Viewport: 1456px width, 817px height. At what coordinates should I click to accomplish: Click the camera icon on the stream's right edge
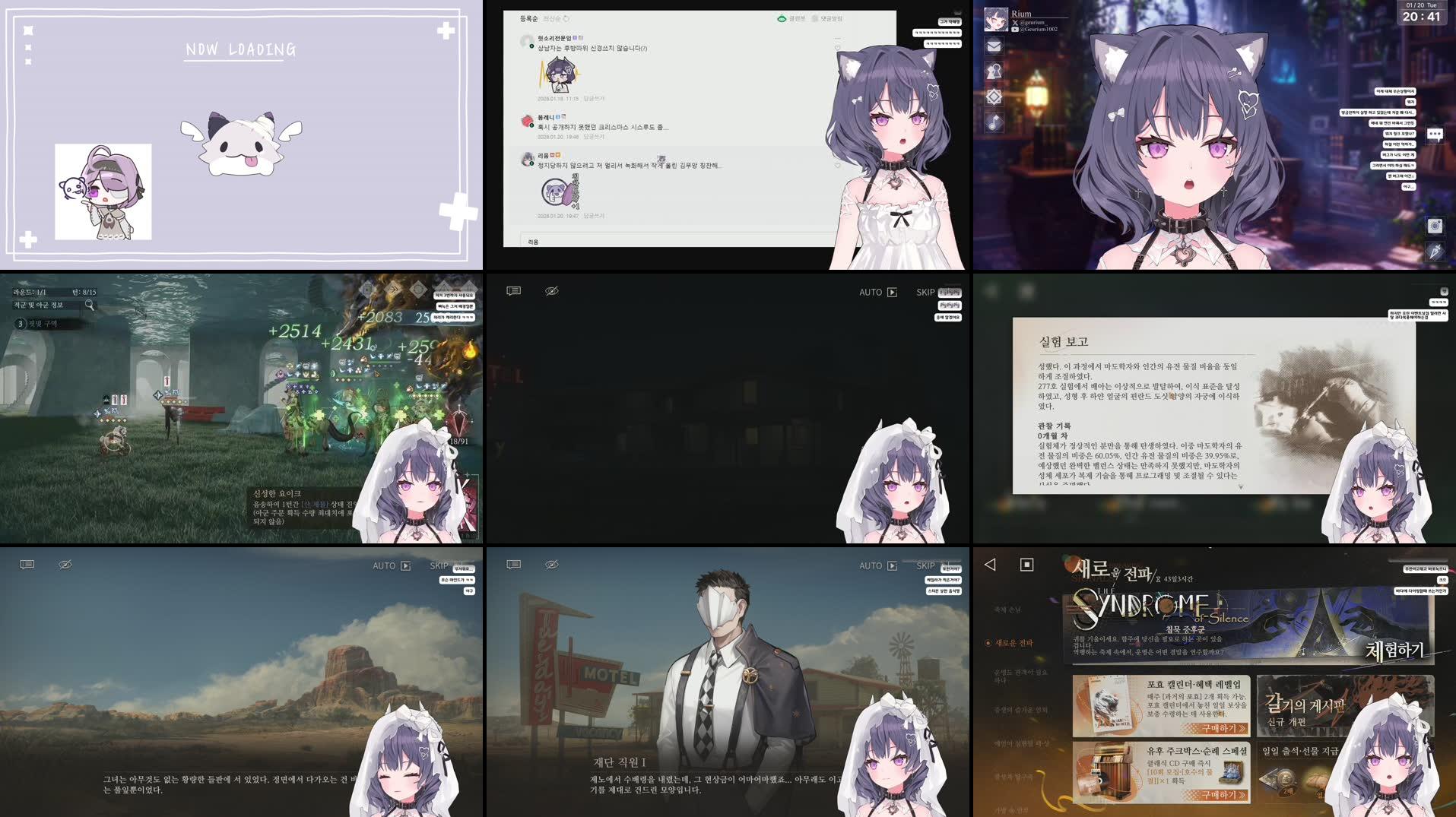1435,226
